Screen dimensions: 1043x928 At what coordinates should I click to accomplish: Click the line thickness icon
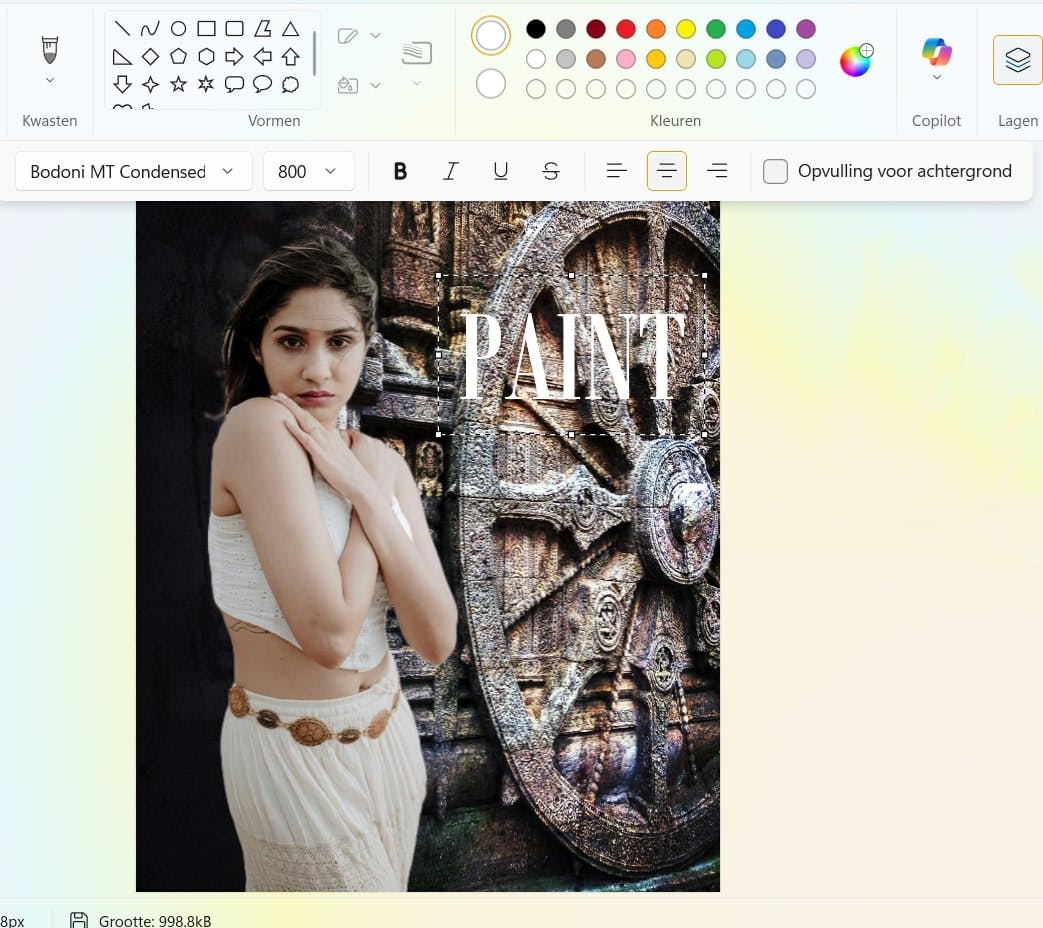pos(417,53)
